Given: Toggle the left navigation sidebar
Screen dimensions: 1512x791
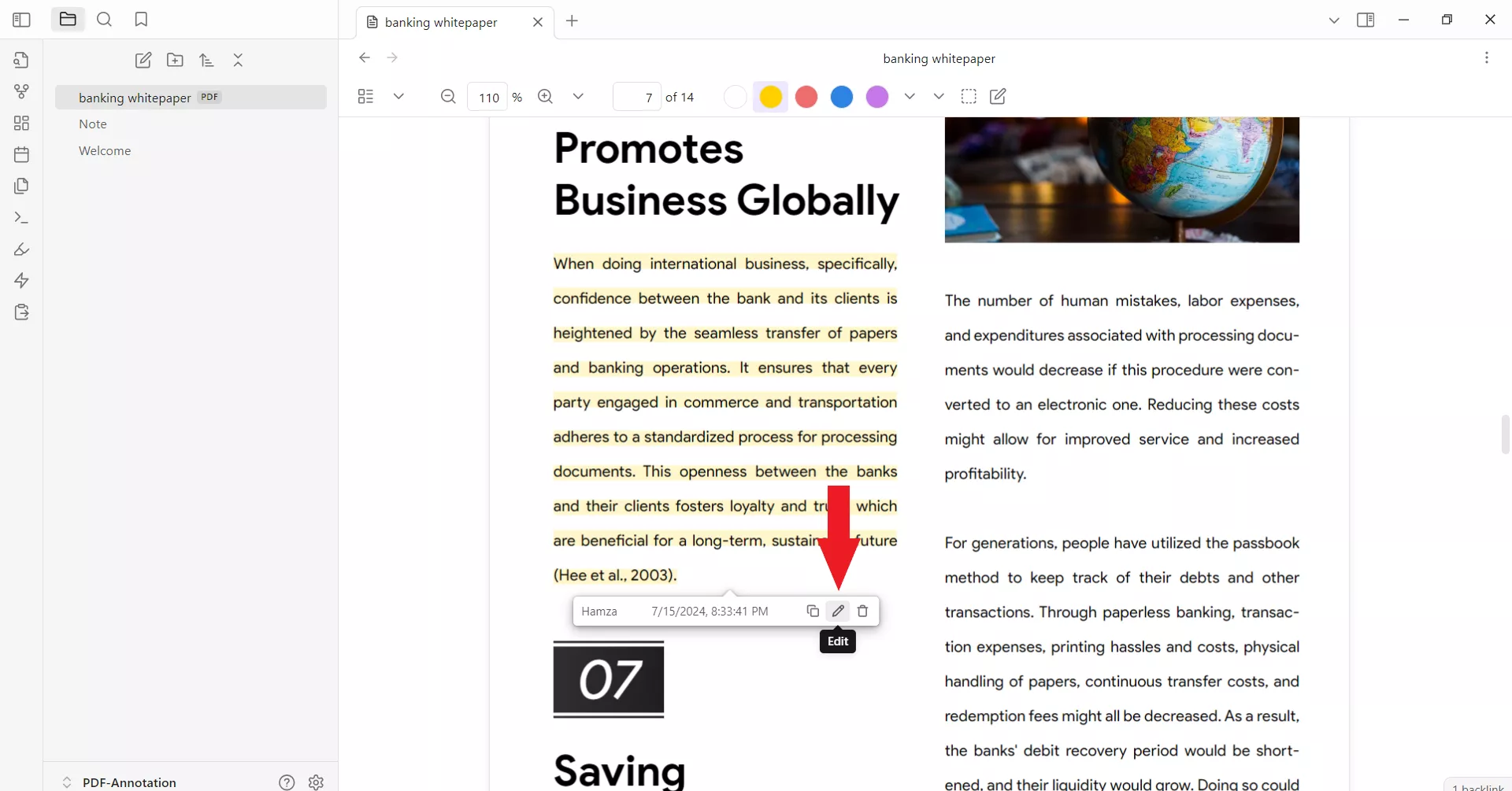Looking at the screenshot, I should [x=21, y=19].
